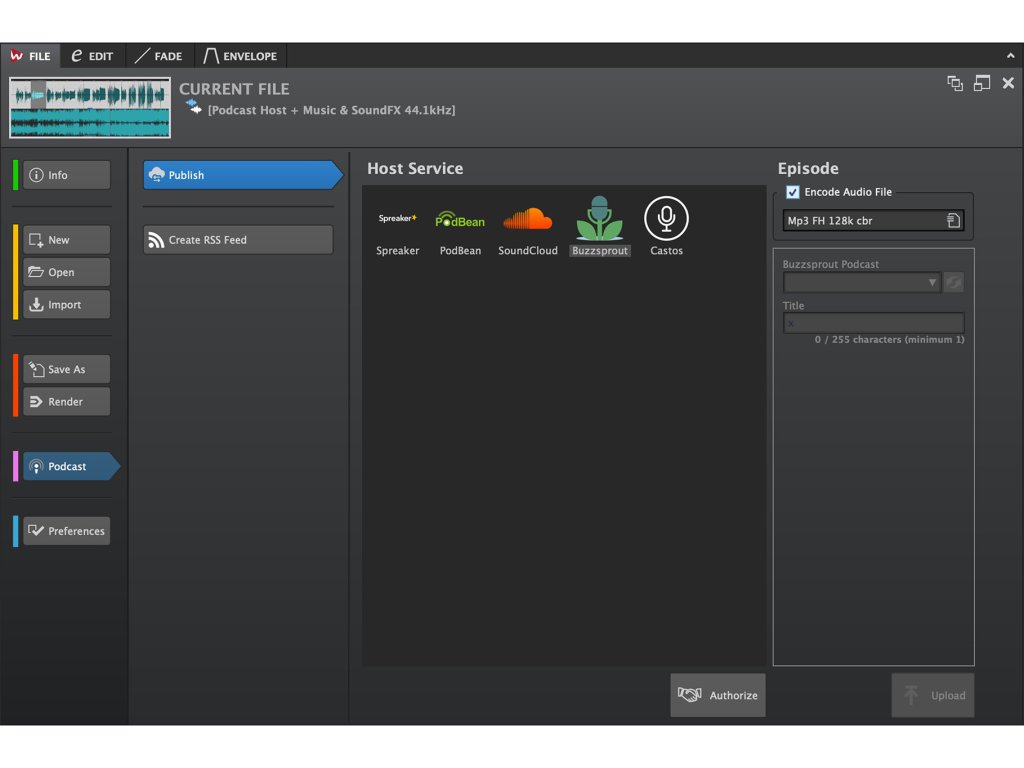
Task: Click the Save As button
Action: pos(66,369)
